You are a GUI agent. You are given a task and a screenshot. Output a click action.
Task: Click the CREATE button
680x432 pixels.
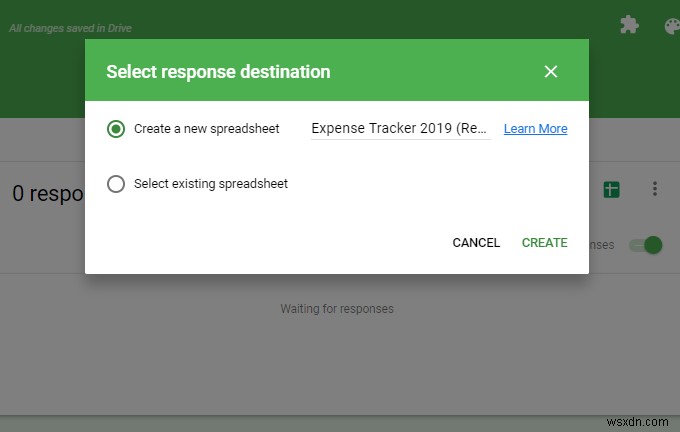544,242
